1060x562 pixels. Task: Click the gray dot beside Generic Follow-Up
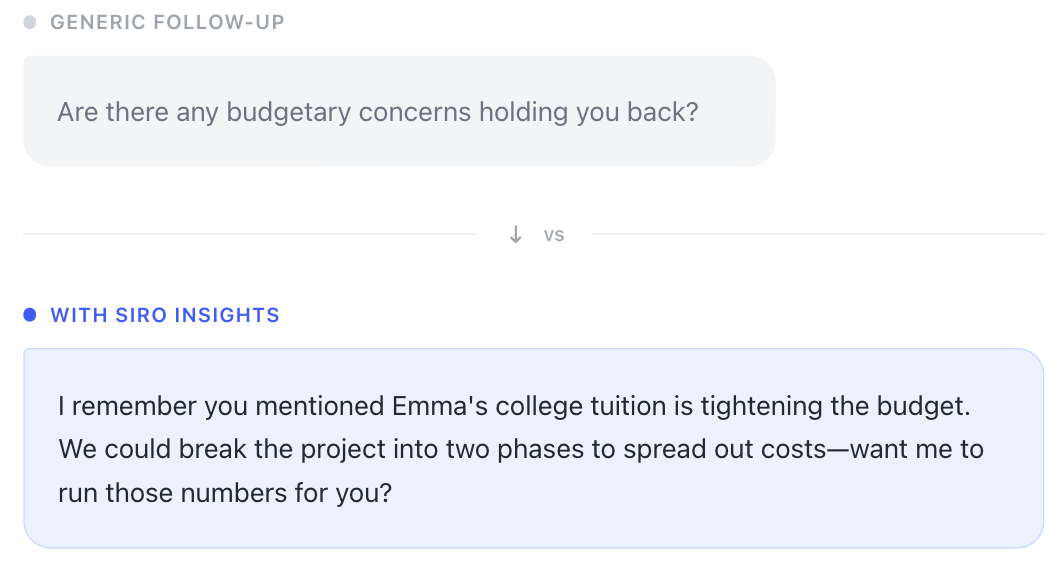tap(30, 22)
